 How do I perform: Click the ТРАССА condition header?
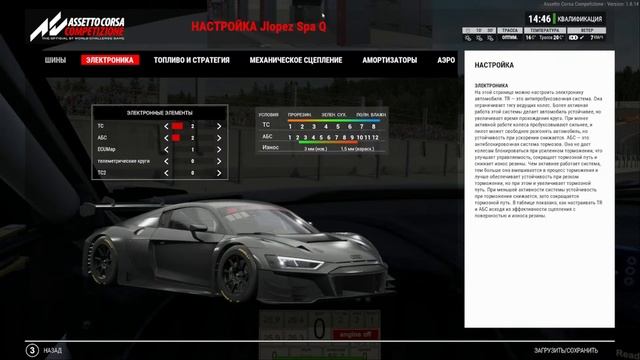[510, 31]
